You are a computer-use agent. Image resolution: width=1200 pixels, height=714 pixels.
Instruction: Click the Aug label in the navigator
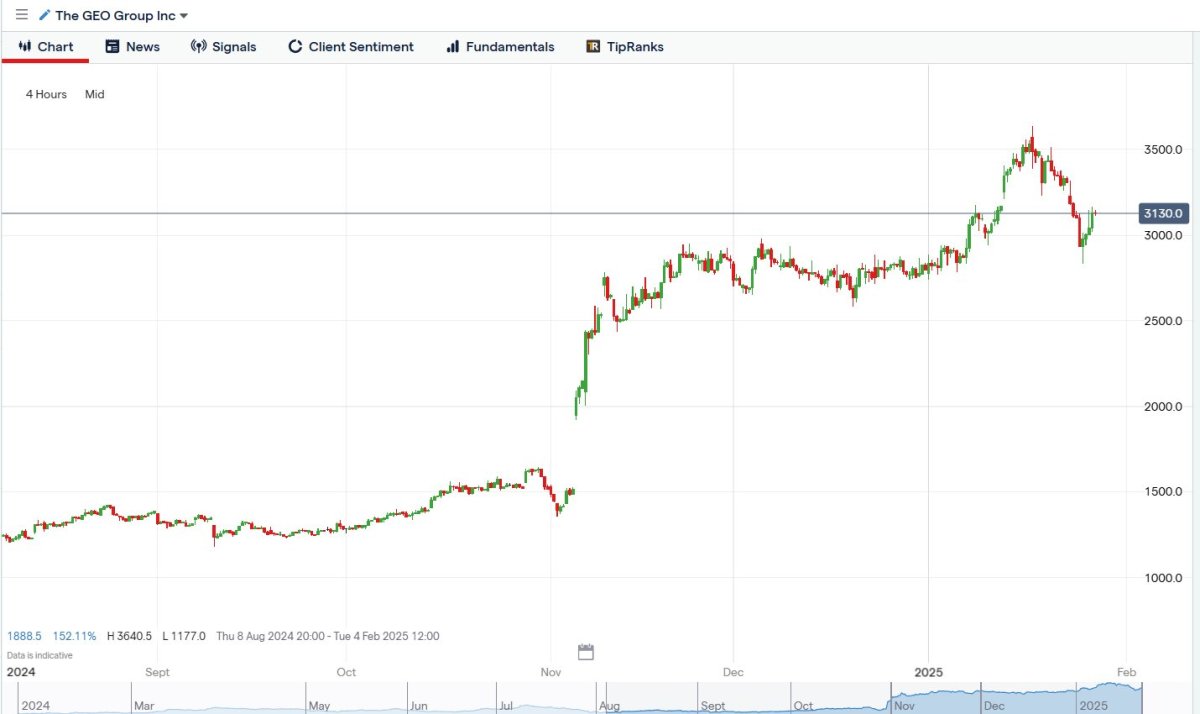(609, 706)
